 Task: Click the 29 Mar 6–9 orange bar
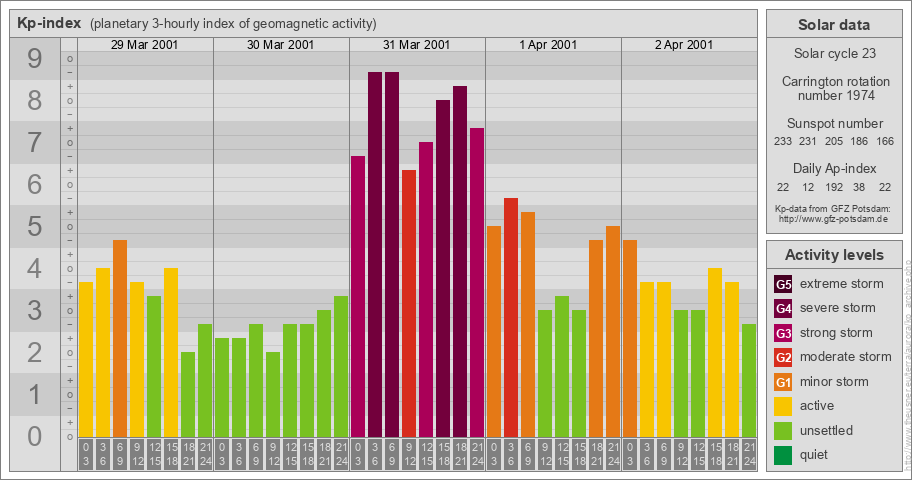(x=120, y=339)
